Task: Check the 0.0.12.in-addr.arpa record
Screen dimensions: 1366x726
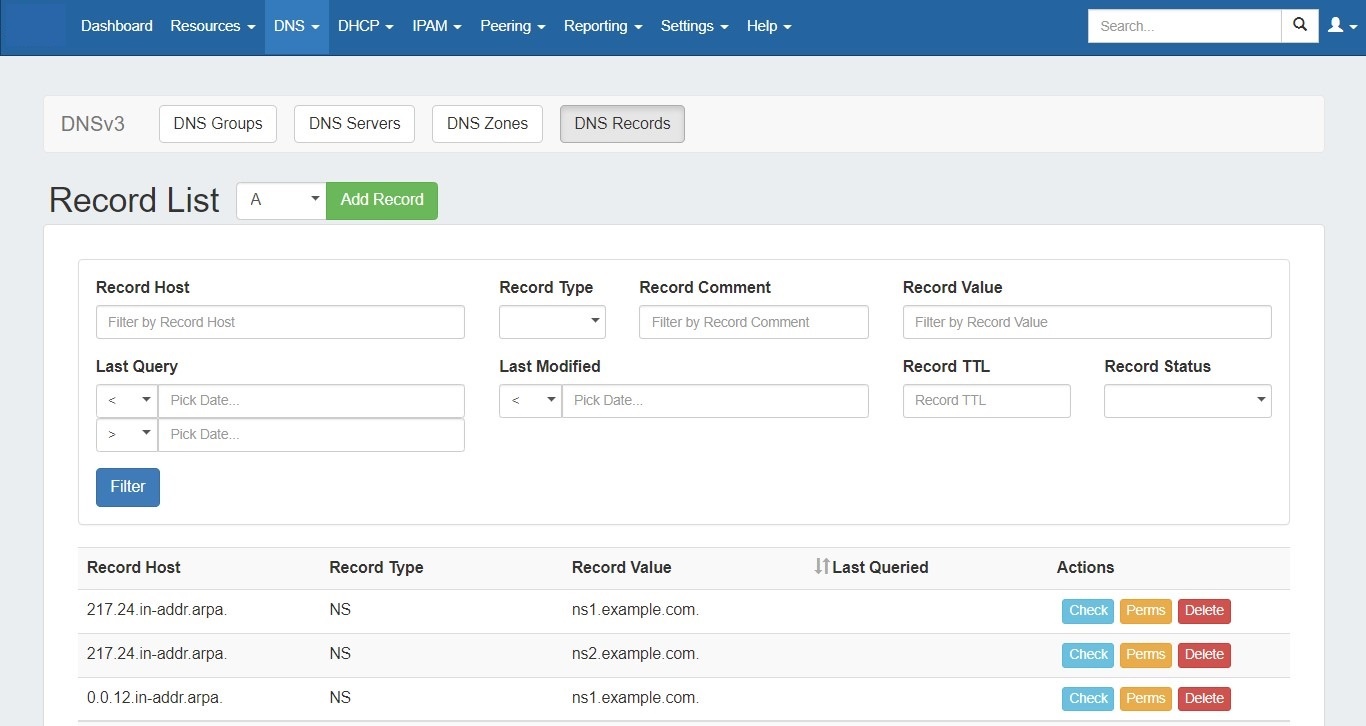Action: coord(1088,699)
